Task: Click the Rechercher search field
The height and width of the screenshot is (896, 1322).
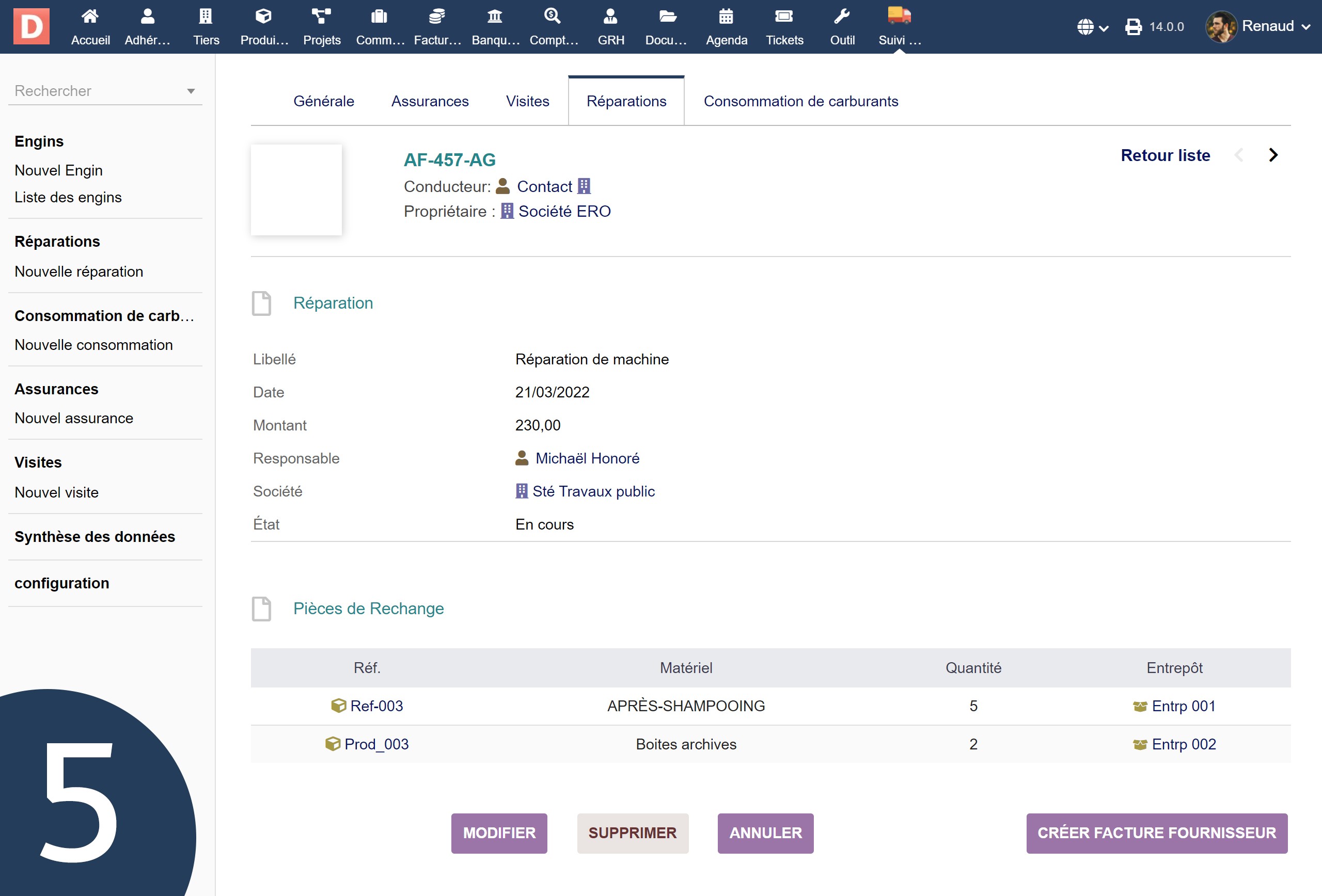Action: [x=105, y=91]
